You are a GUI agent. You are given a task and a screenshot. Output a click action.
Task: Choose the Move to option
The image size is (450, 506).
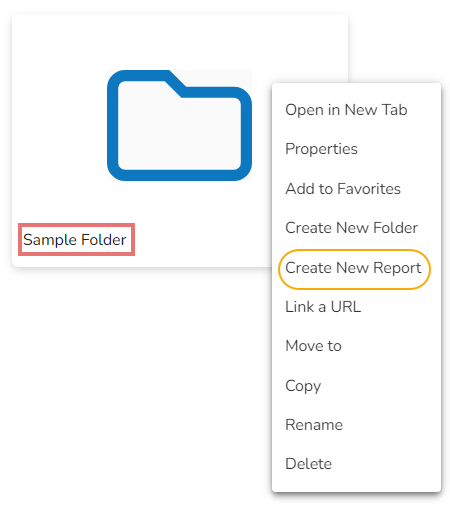[313, 346]
